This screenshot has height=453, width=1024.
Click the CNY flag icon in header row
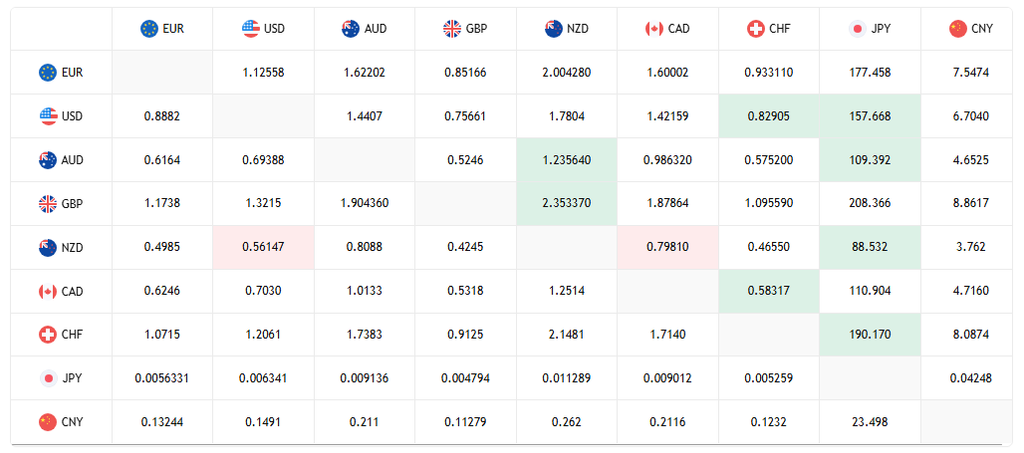pyautogui.click(x=958, y=29)
